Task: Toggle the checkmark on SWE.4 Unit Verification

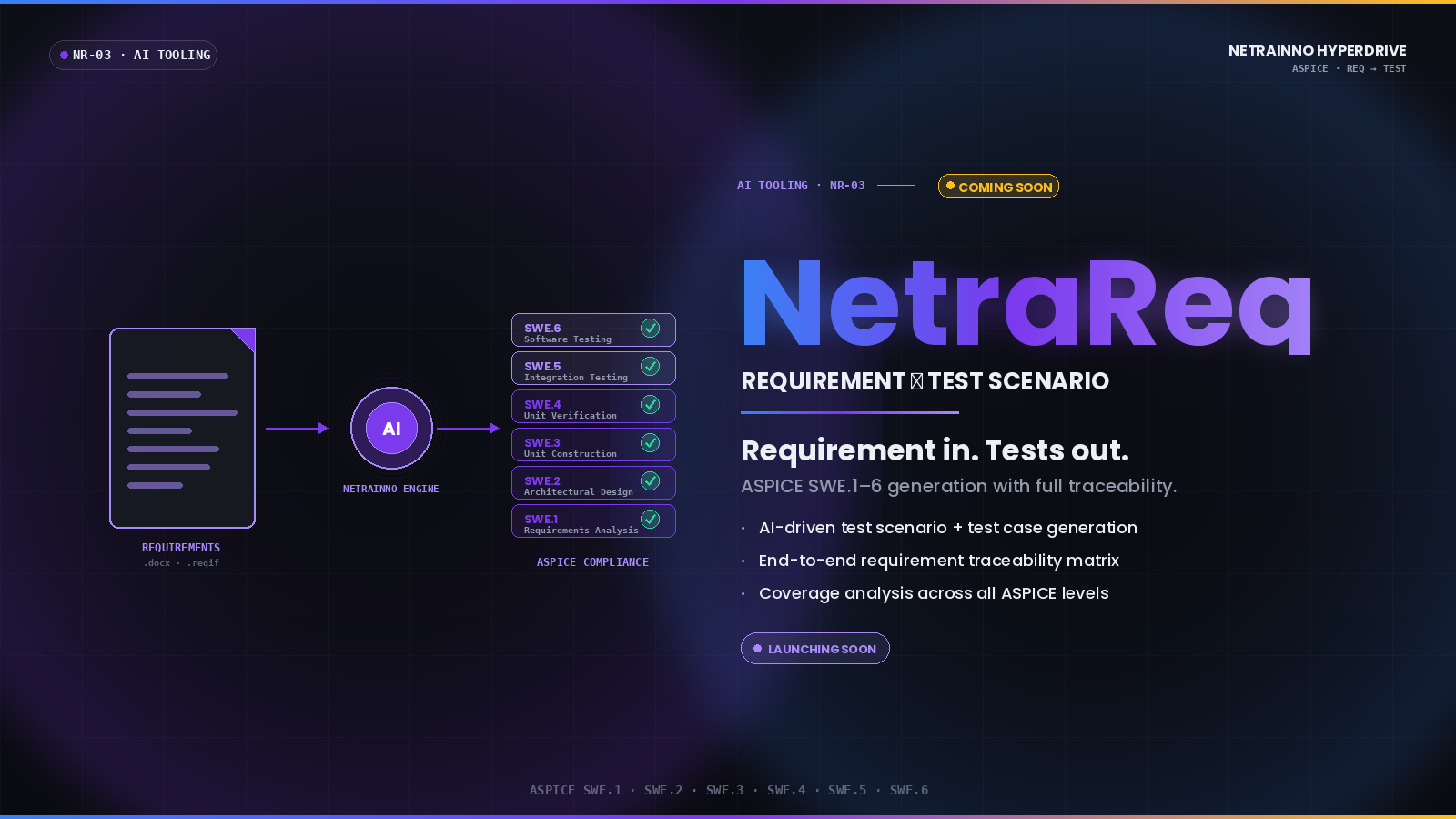Action: [650, 405]
